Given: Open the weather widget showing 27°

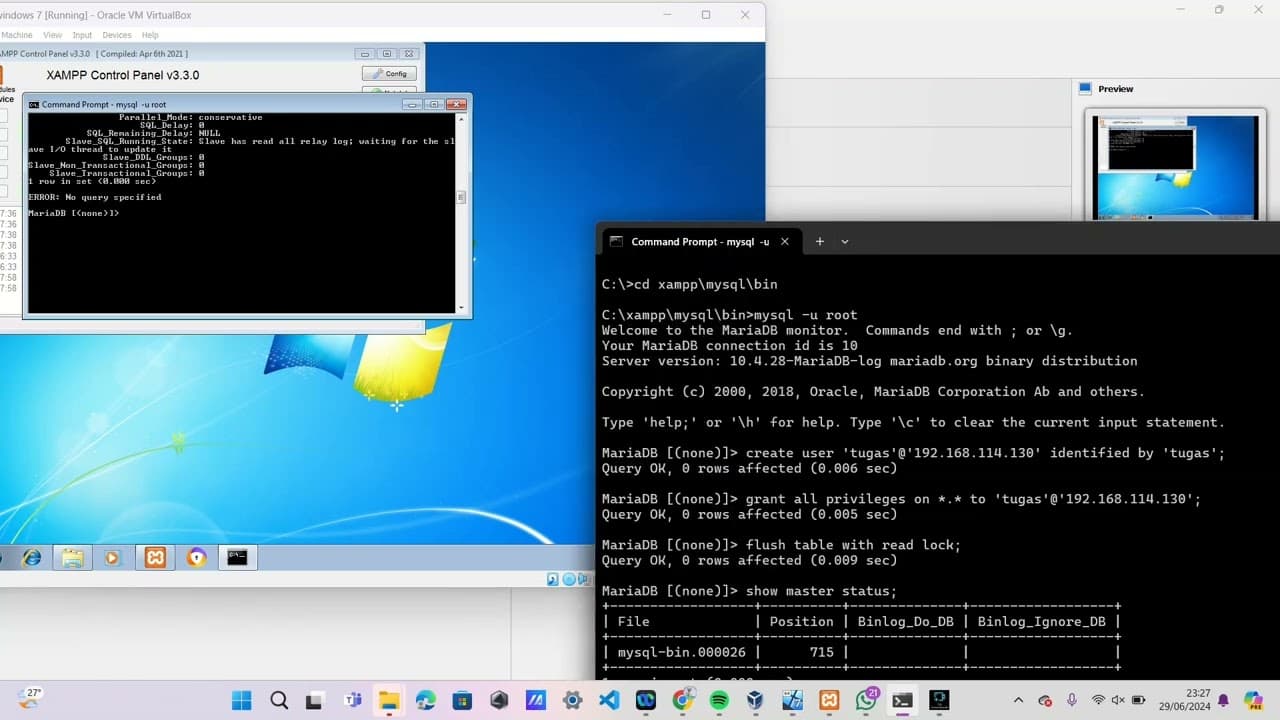Looking at the screenshot, I should (33, 699).
